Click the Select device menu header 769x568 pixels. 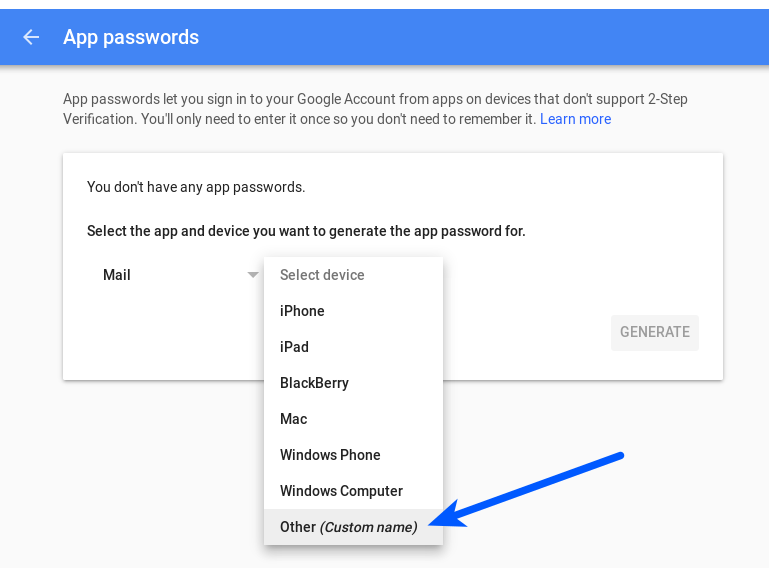coord(322,275)
